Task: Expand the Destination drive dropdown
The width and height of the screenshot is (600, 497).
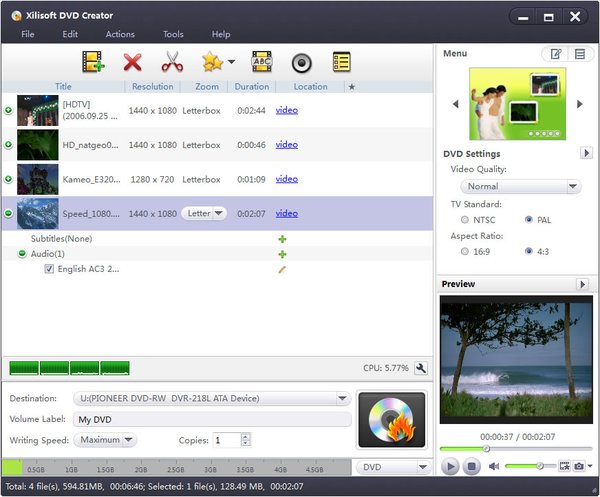Action: coord(342,398)
